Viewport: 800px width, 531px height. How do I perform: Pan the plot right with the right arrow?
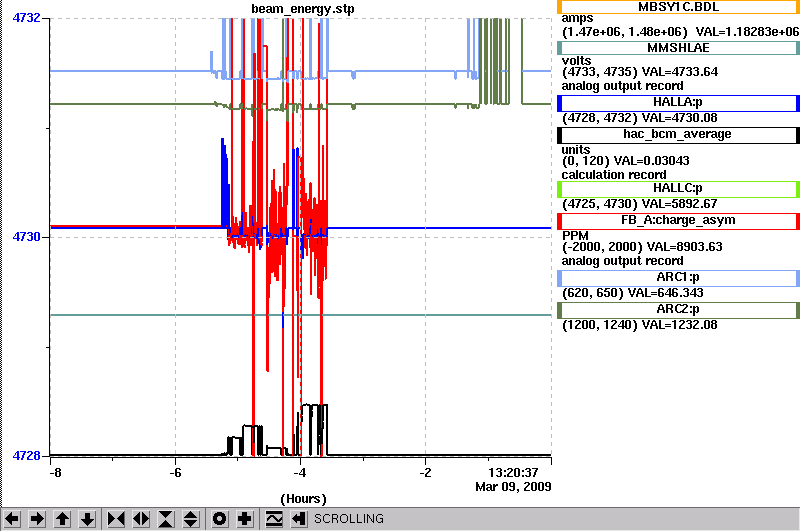click(x=37, y=519)
